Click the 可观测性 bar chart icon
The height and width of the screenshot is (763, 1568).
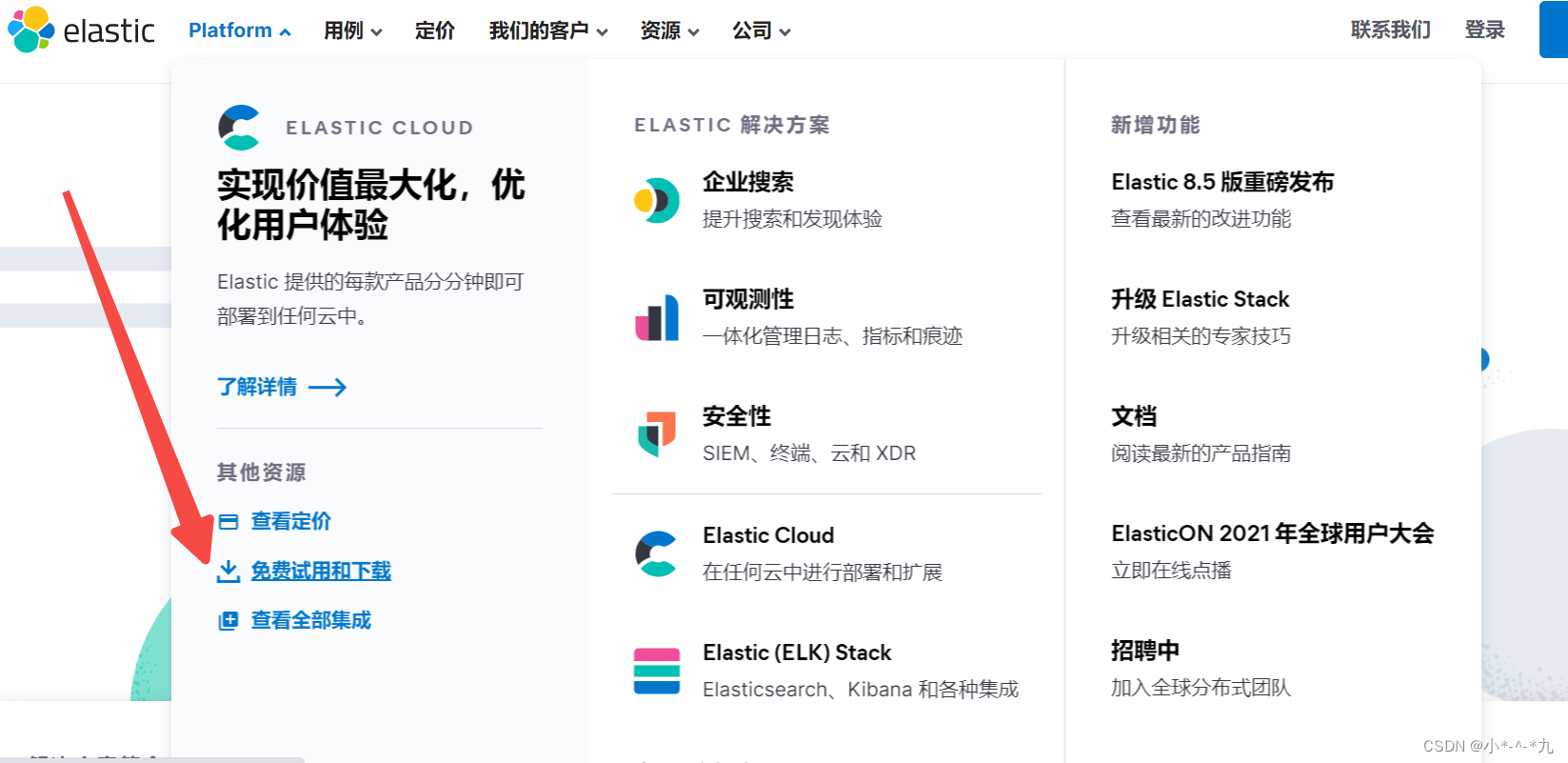(657, 317)
